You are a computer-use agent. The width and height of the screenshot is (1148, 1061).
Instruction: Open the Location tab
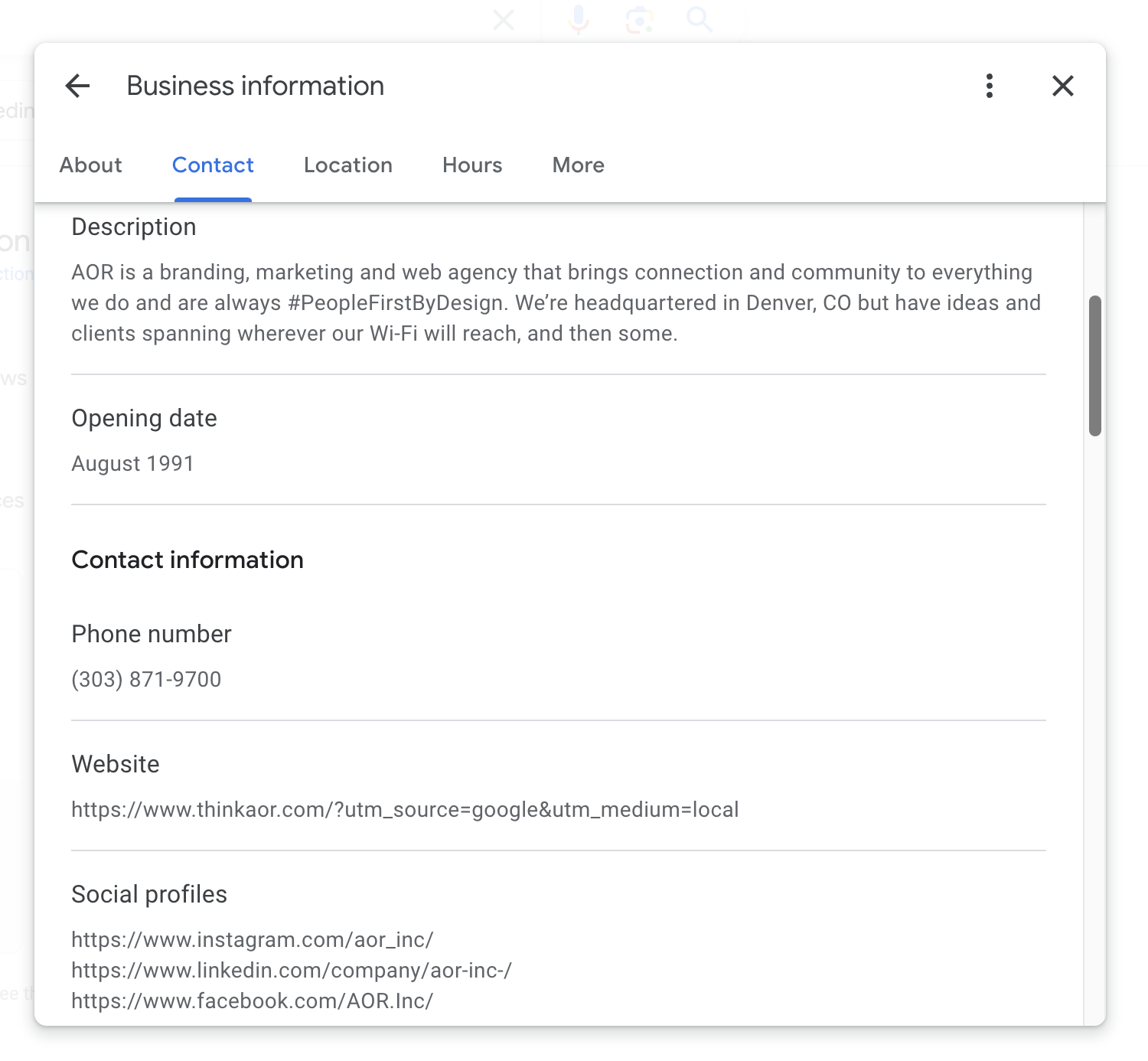pos(348,165)
